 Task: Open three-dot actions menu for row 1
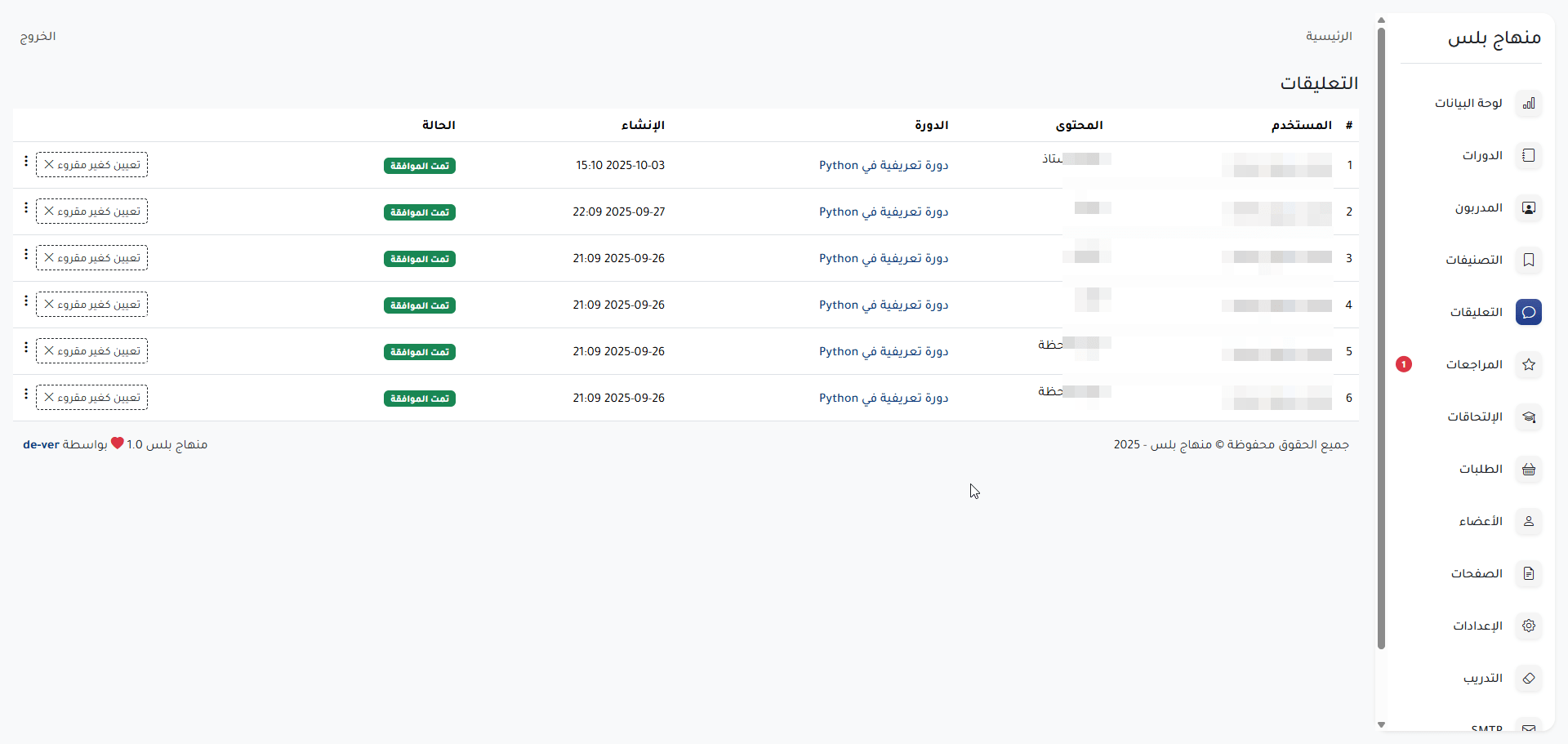click(x=26, y=162)
